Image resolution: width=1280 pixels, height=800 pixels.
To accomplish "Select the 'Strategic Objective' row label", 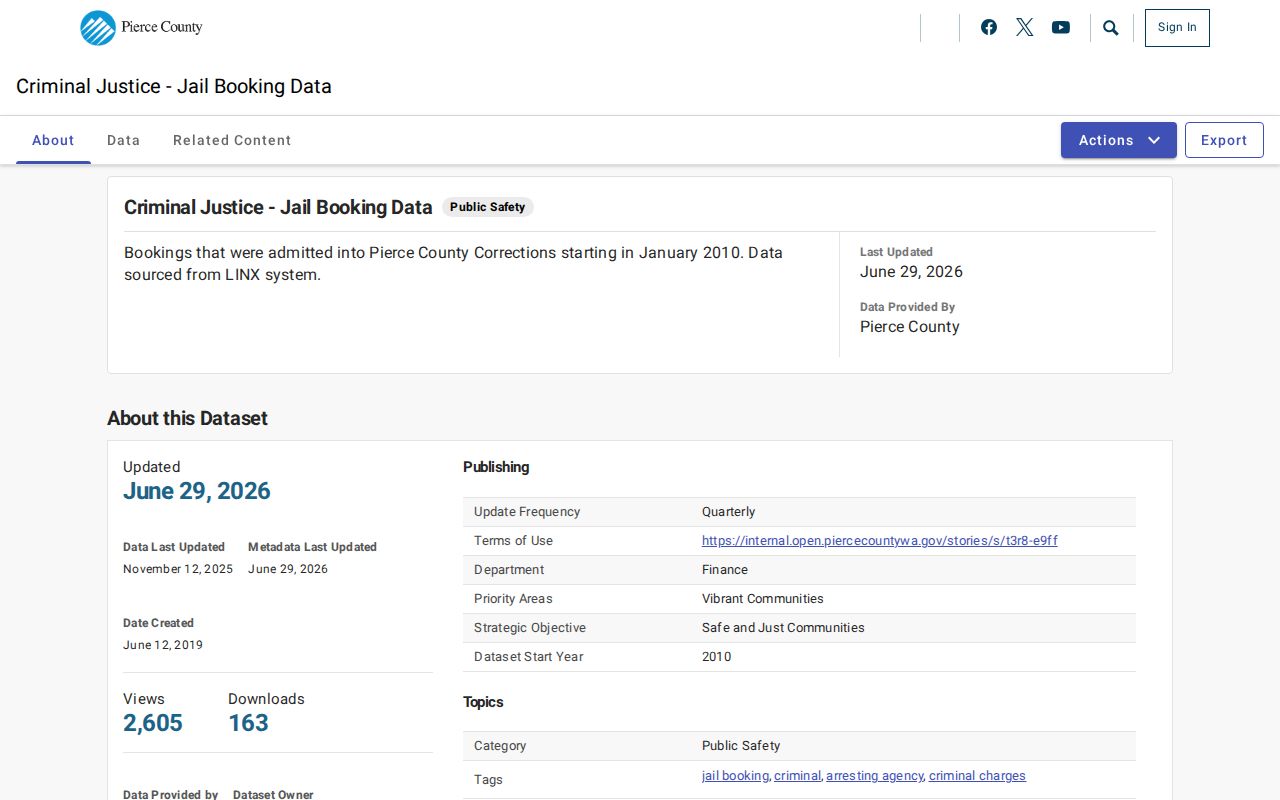I will click(530, 628).
